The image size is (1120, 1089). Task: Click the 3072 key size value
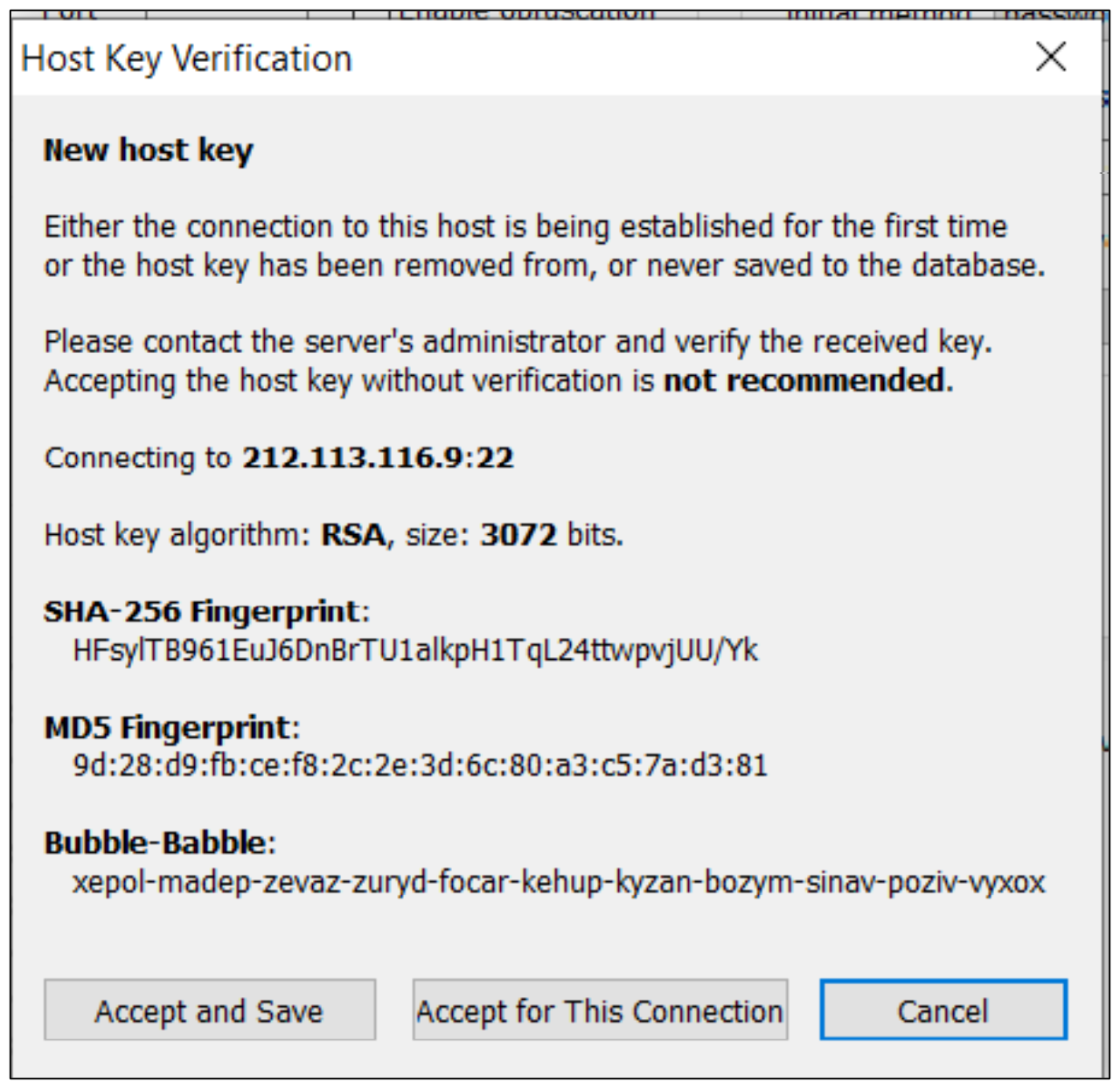[x=518, y=535]
